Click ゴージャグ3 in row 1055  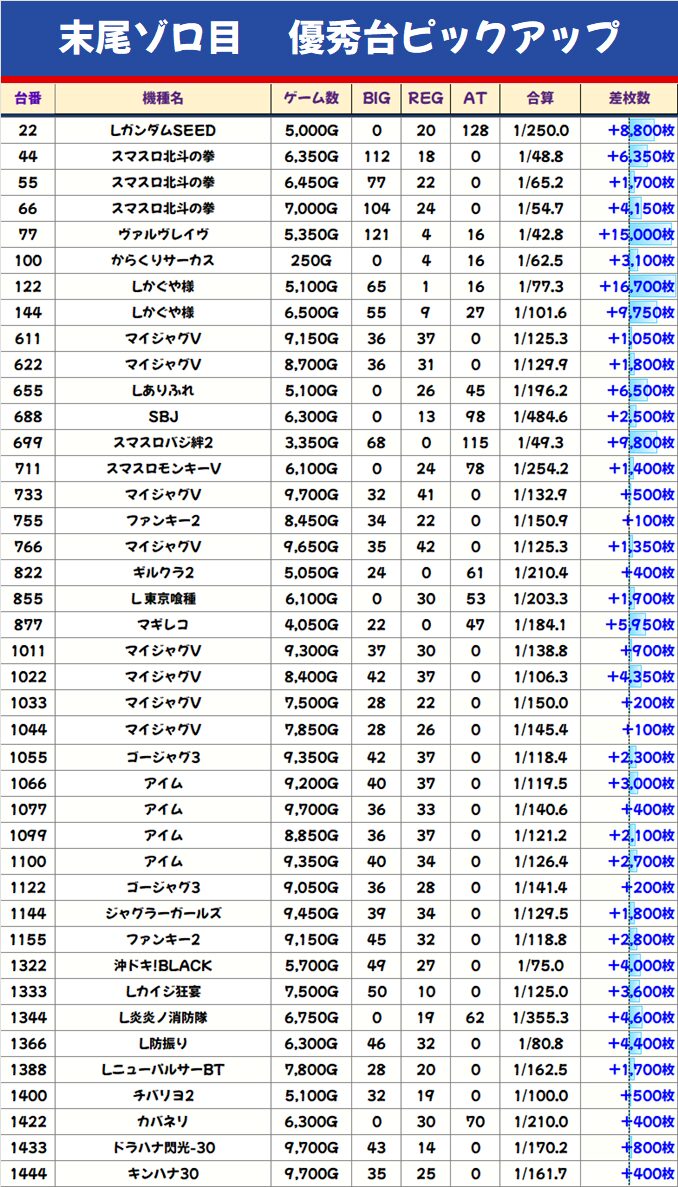point(163,757)
